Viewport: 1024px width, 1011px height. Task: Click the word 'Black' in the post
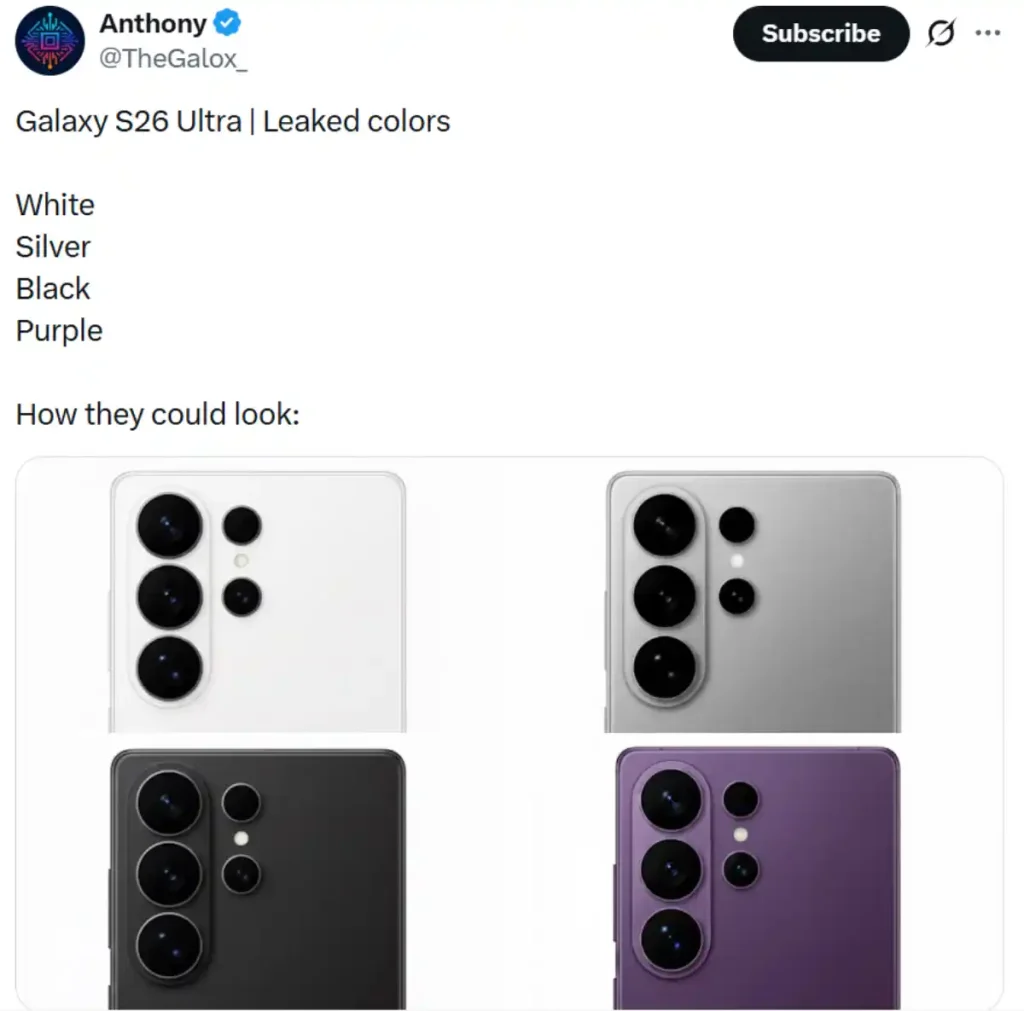[53, 289]
